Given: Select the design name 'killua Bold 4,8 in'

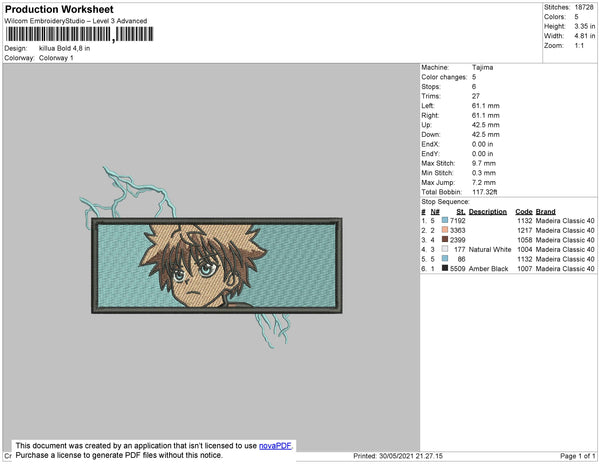Looking at the screenshot, I should pos(64,49).
